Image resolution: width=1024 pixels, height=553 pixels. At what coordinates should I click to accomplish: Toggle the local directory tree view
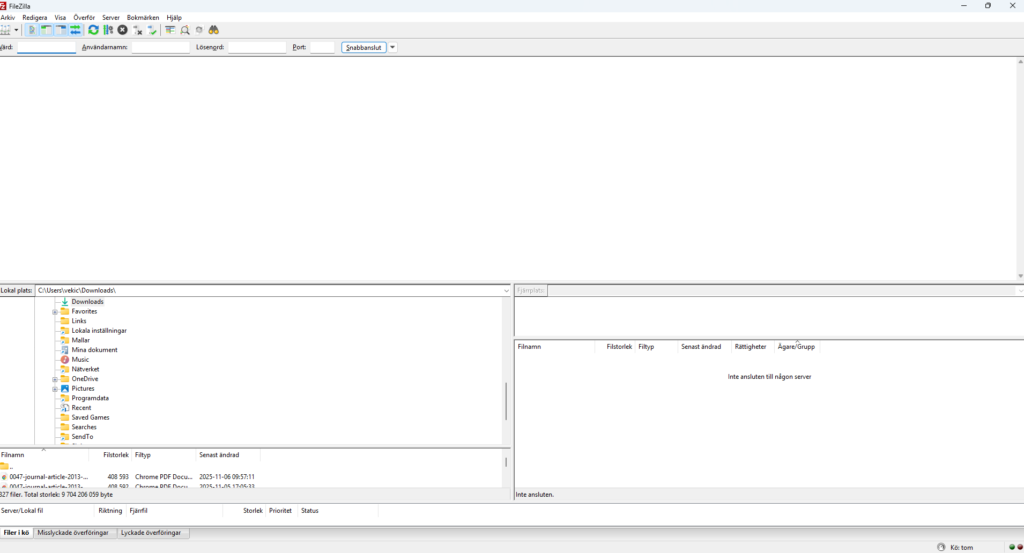pos(46,30)
